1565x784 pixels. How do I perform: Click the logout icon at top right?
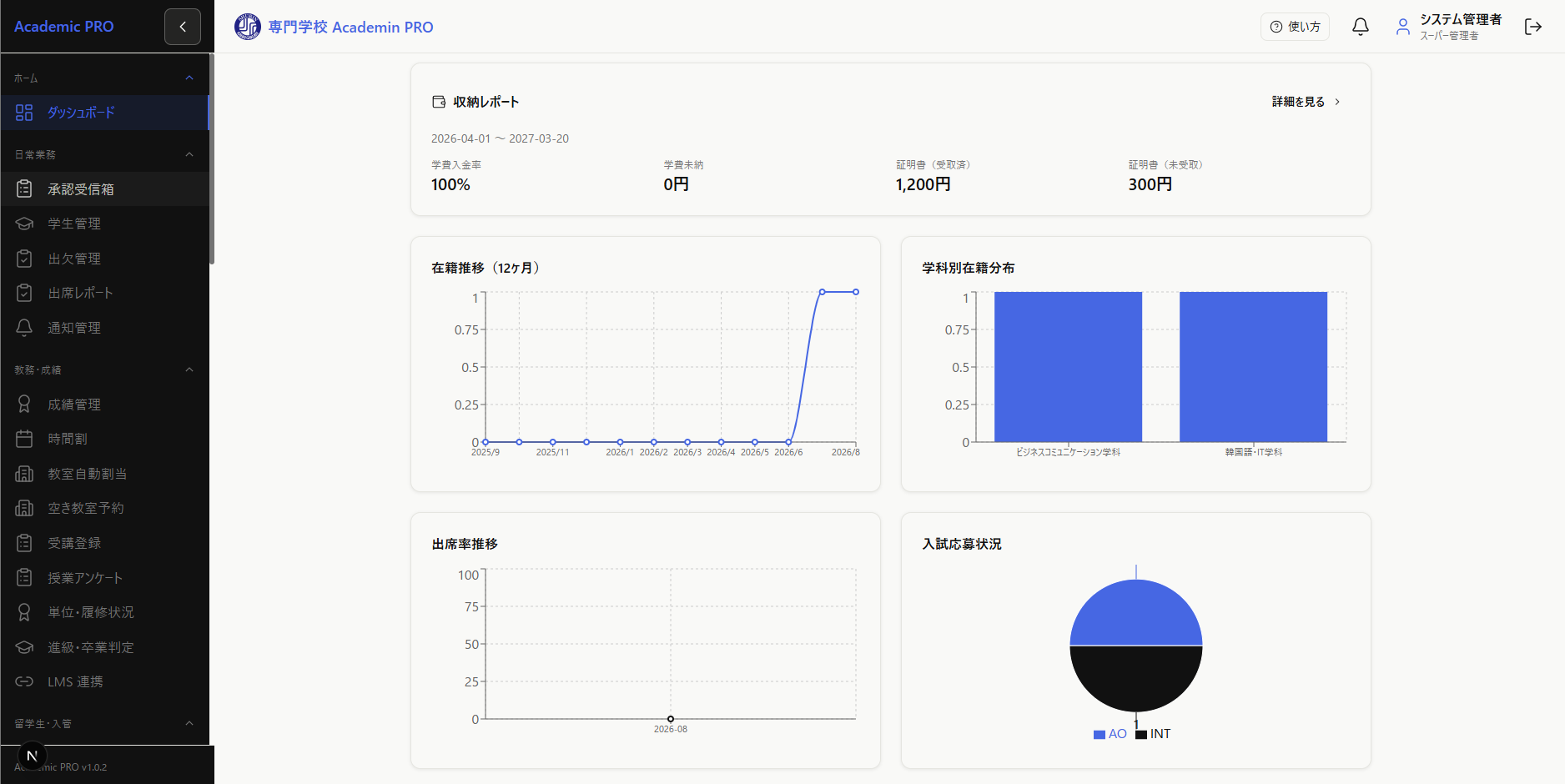point(1533,27)
